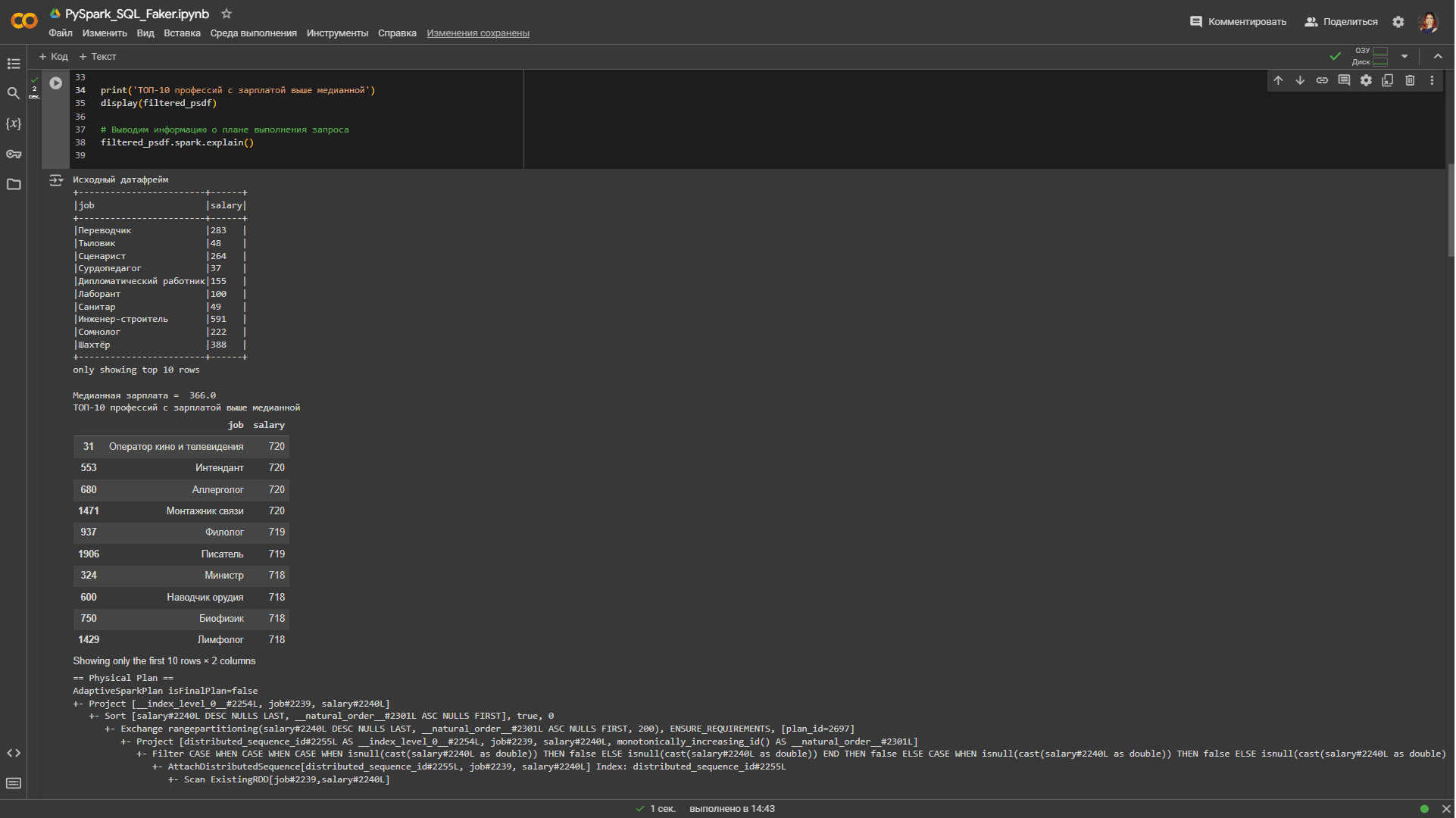This screenshot has height=818, width=1456.
Task: Open the Среда выполнения menu
Action: click(x=253, y=33)
